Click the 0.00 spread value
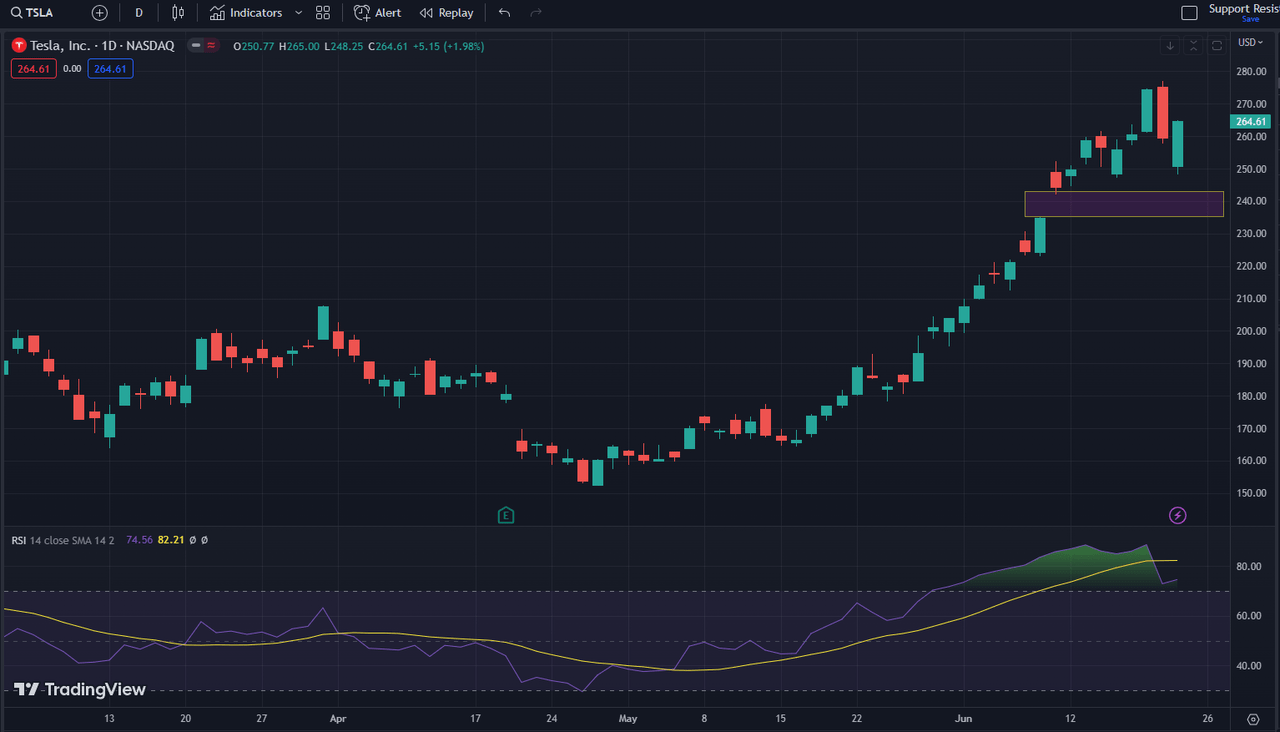The image size is (1280, 732). point(72,68)
